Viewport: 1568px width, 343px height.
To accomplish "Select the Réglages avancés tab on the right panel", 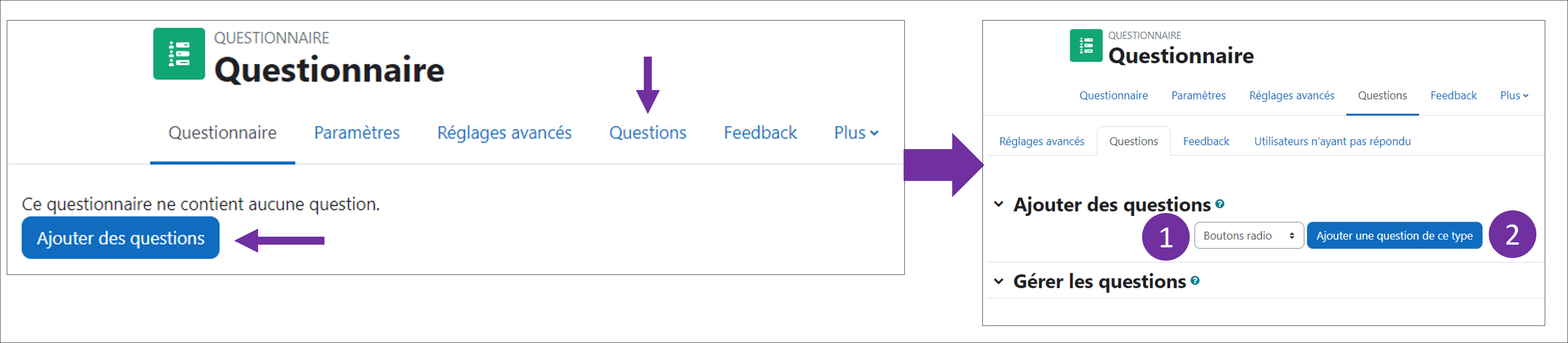I will pyautogui.click(x=1291, y=95).
